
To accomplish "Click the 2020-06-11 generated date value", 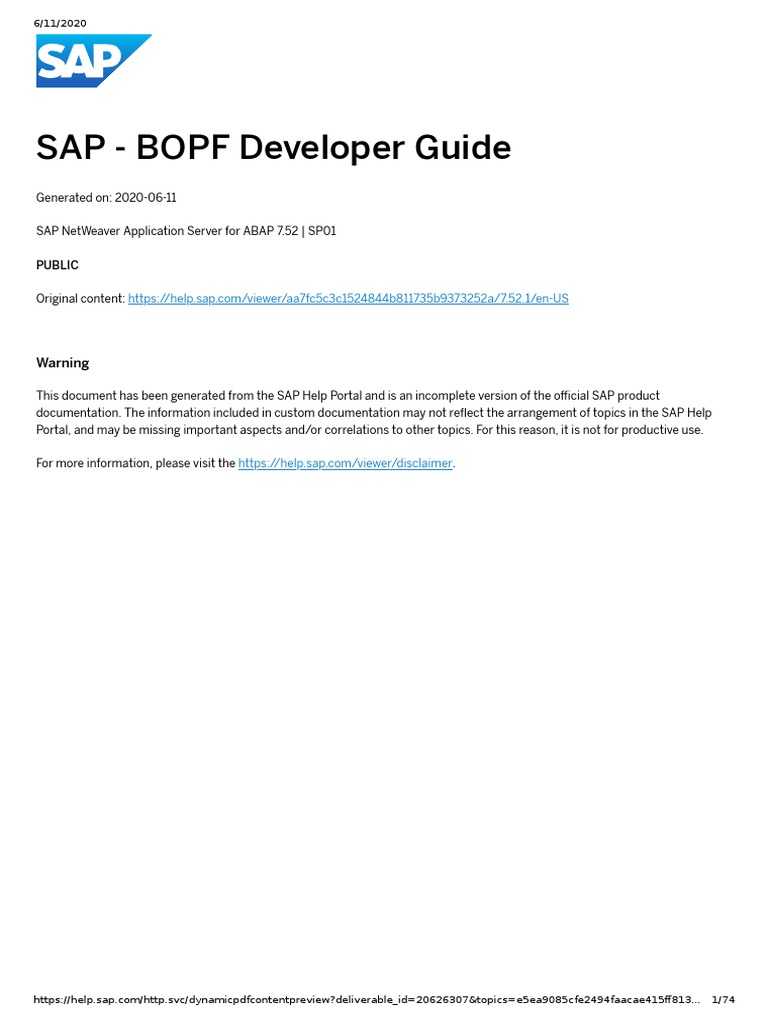I will 146,198.
